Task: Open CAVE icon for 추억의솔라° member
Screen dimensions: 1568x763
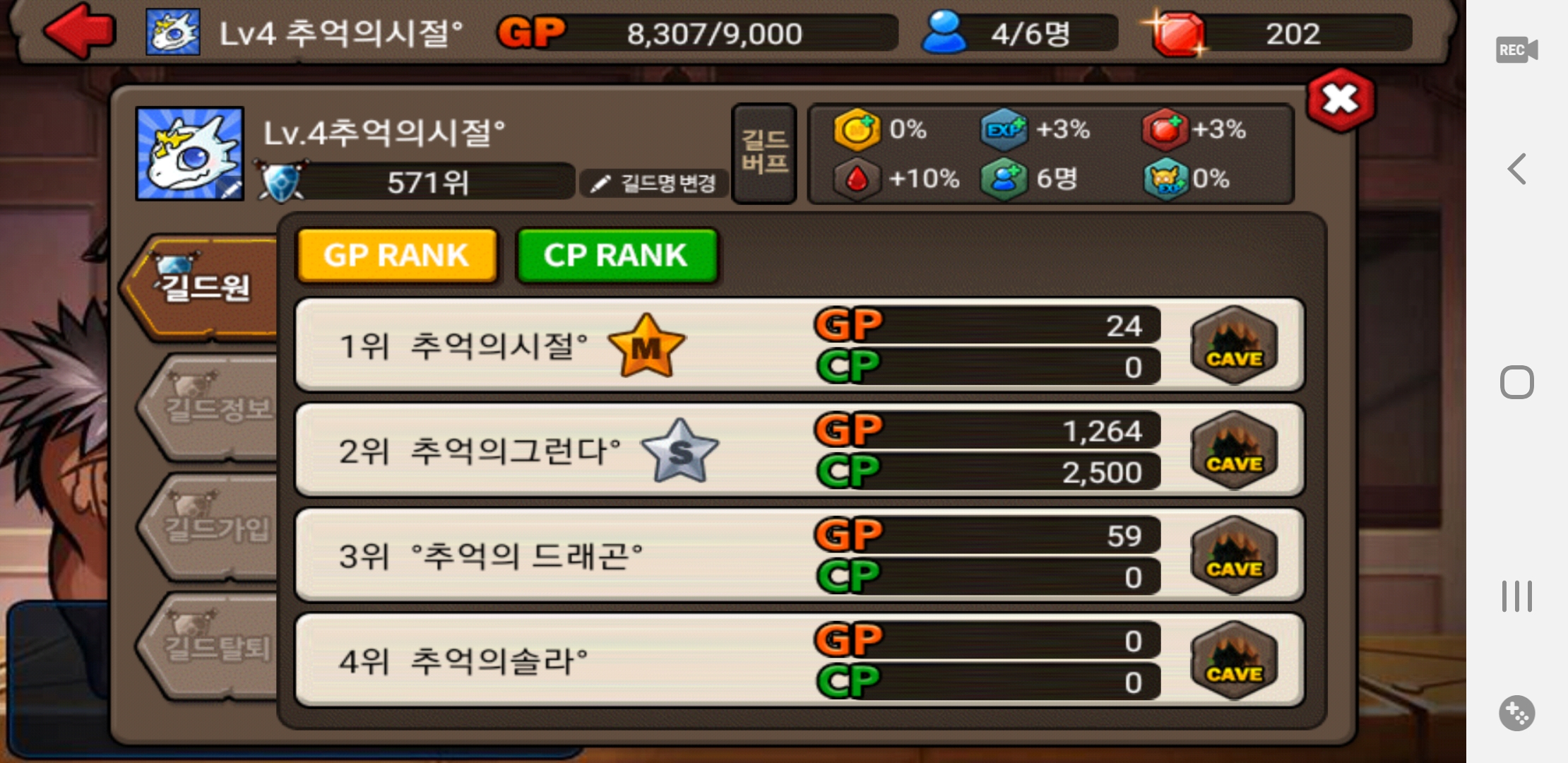Action: tap(1234, 661)
